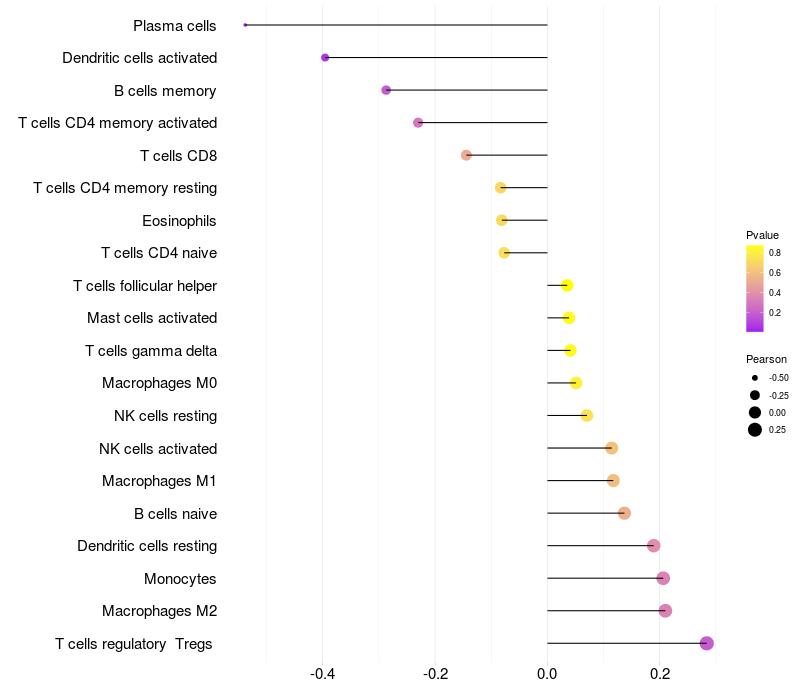800x700 pixels.
Task: Click the Plasma cells data point
Action: [x=245, y=25]
